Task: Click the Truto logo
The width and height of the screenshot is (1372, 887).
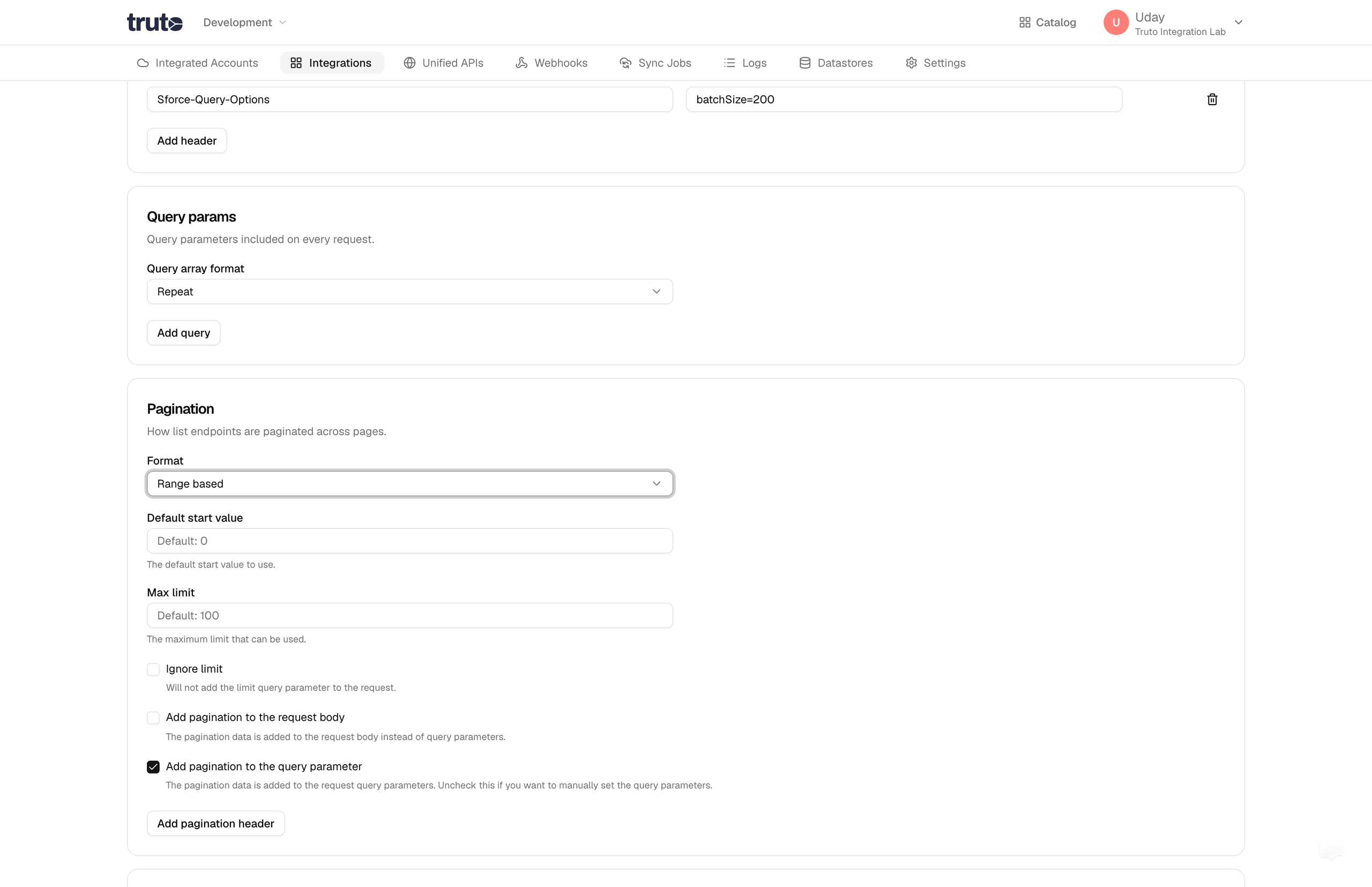Action: (154, 22)
